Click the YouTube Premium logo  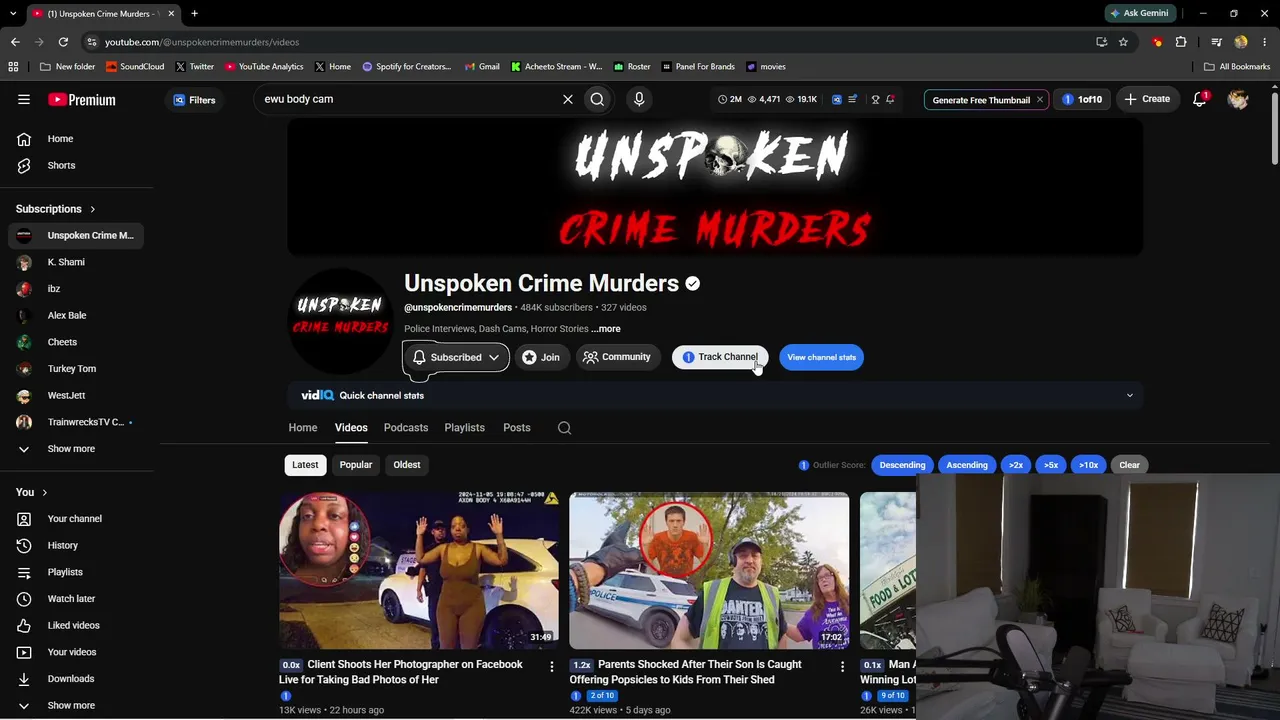click(82, 100)
